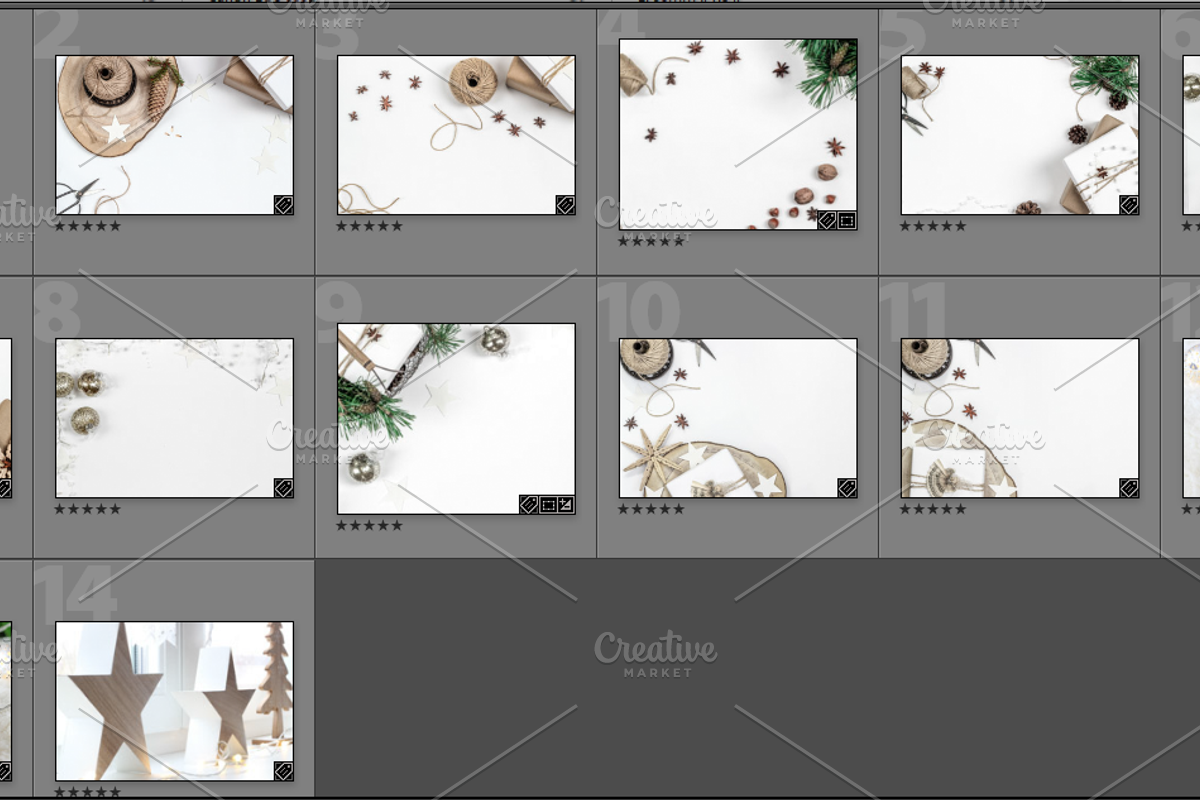Click keyword badge on photo 3 twine thumbnail

[565, 205]
